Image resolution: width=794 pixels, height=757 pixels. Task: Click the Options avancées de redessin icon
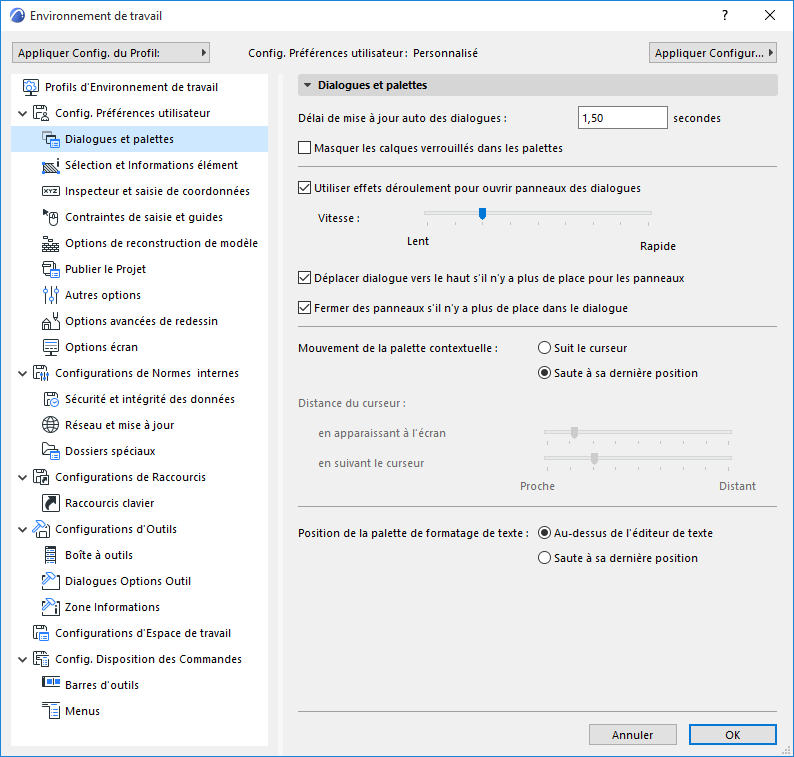click(x=51, y=321)
